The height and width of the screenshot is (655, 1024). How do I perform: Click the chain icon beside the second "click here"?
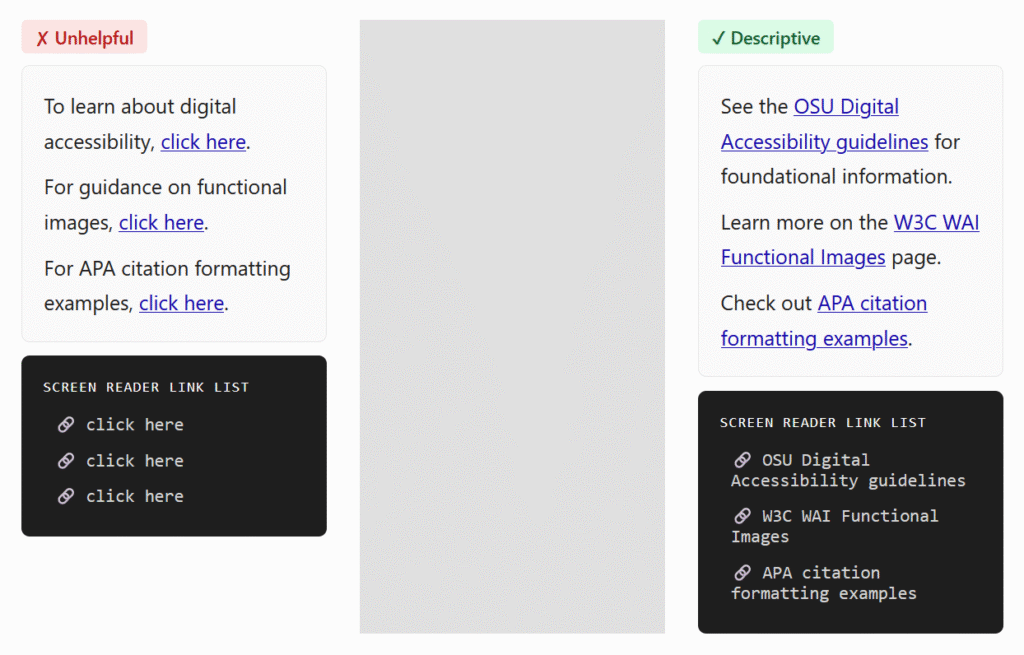(66, 460)
